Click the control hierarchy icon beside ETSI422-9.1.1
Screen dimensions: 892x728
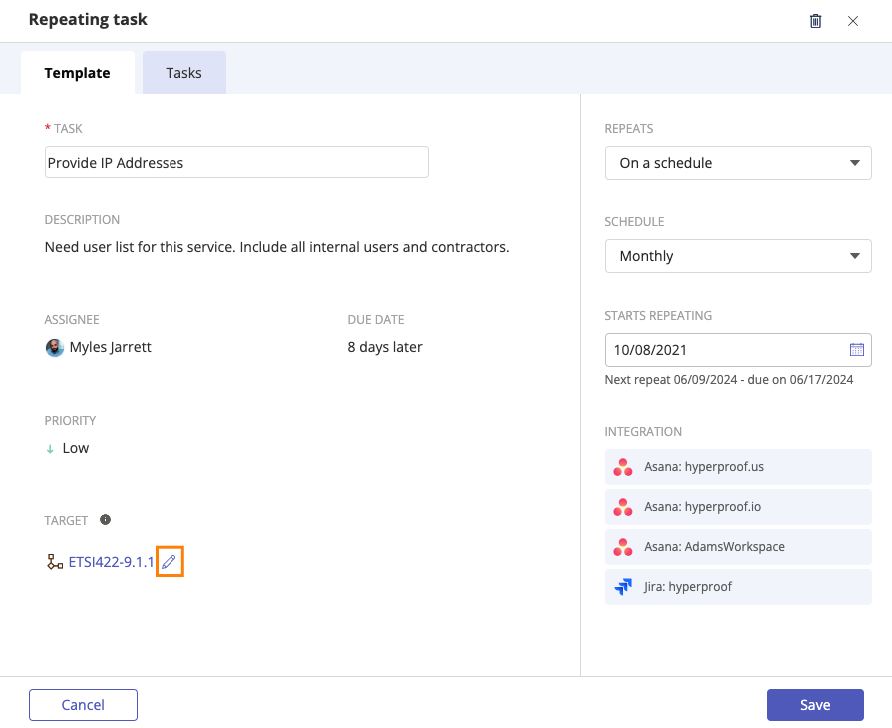[55, 562]
